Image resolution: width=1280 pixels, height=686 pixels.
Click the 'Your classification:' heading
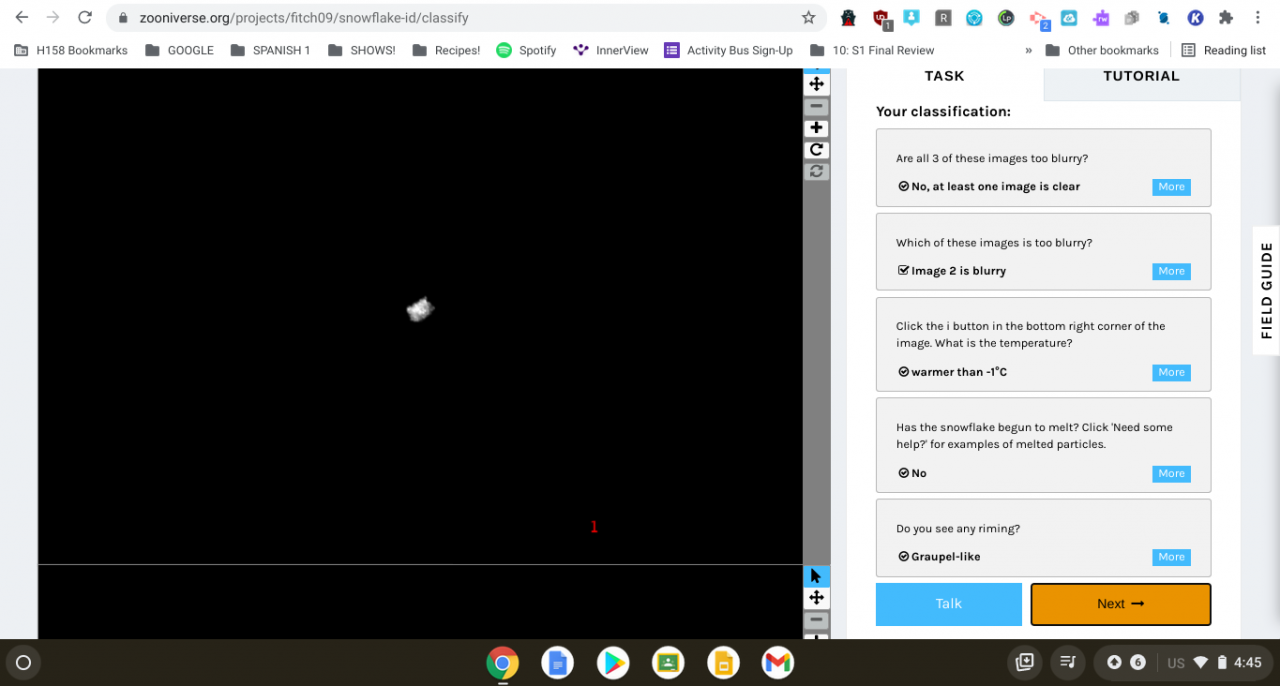pyautogui.click(x=943, y=112)
